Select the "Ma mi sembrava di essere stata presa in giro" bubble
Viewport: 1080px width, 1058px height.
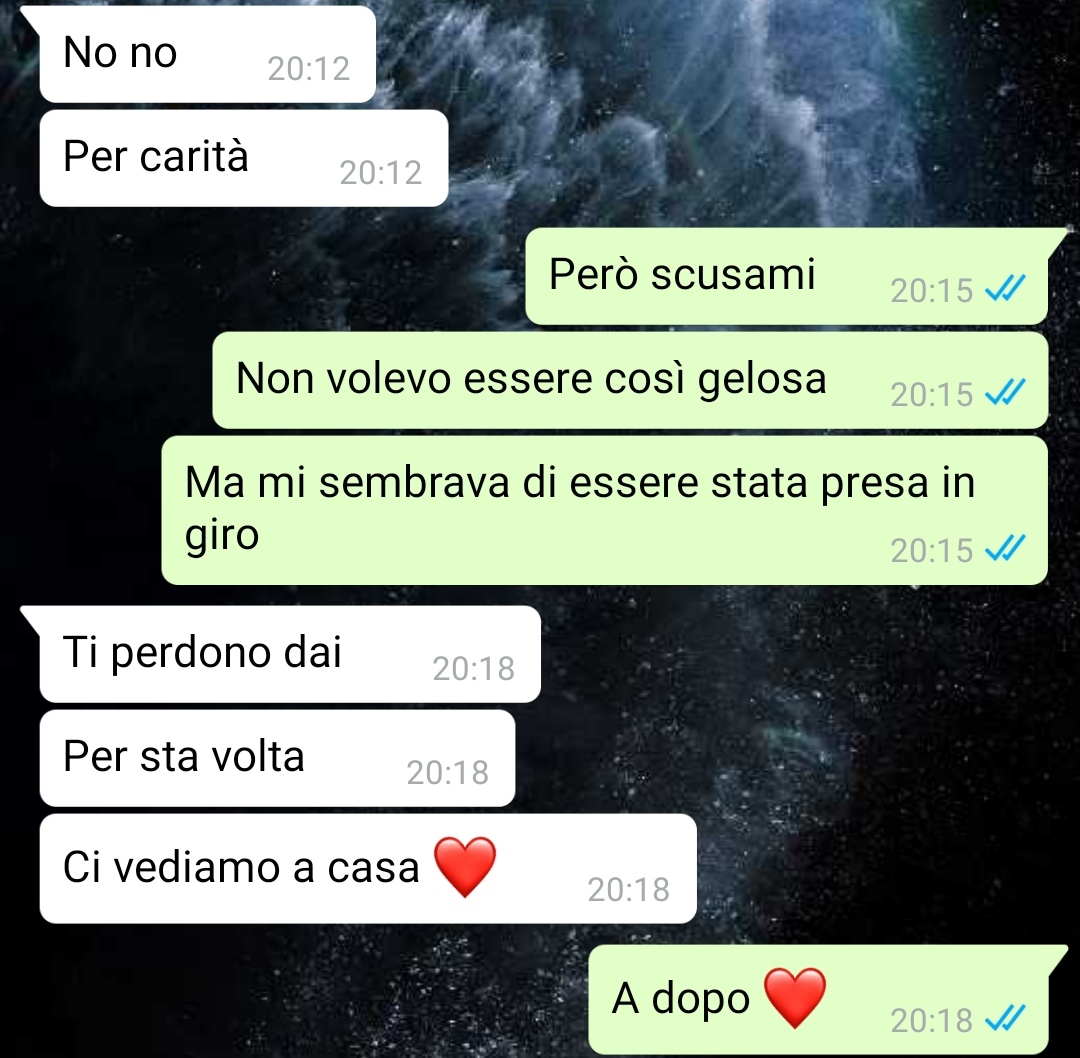coord(605,510)
